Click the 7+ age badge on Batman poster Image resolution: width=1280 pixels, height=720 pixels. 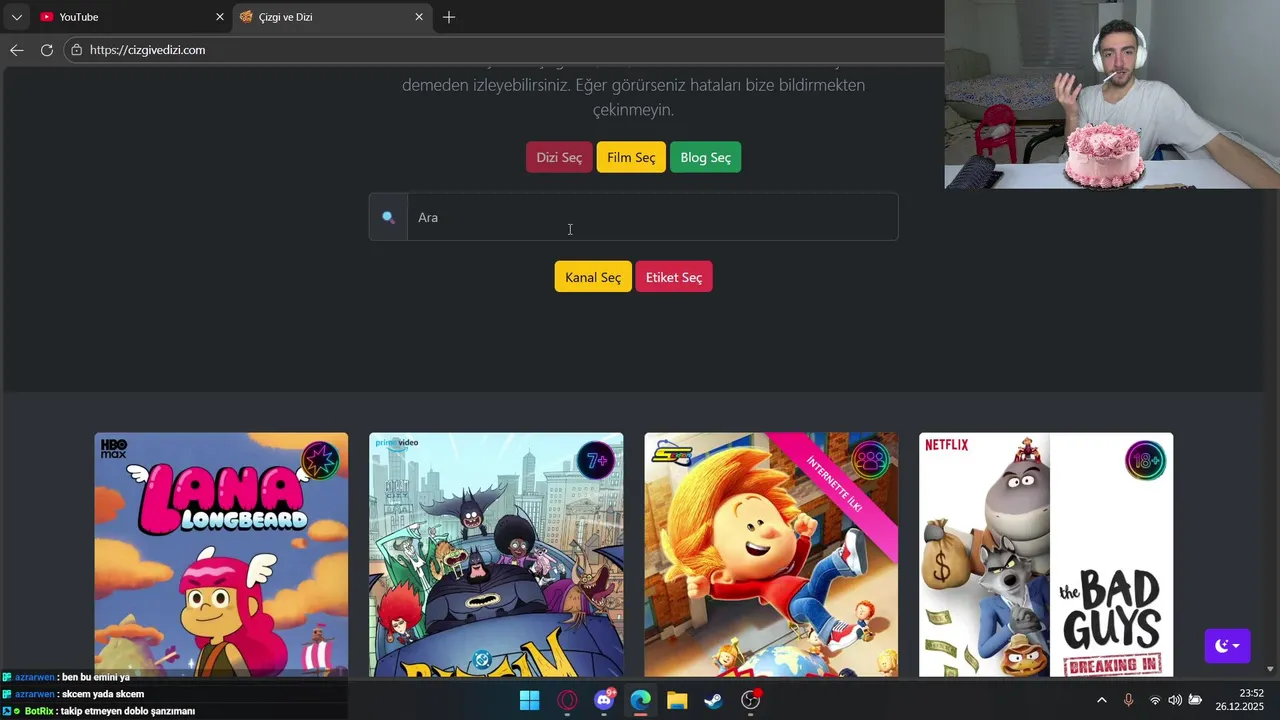tap(596, 461)
